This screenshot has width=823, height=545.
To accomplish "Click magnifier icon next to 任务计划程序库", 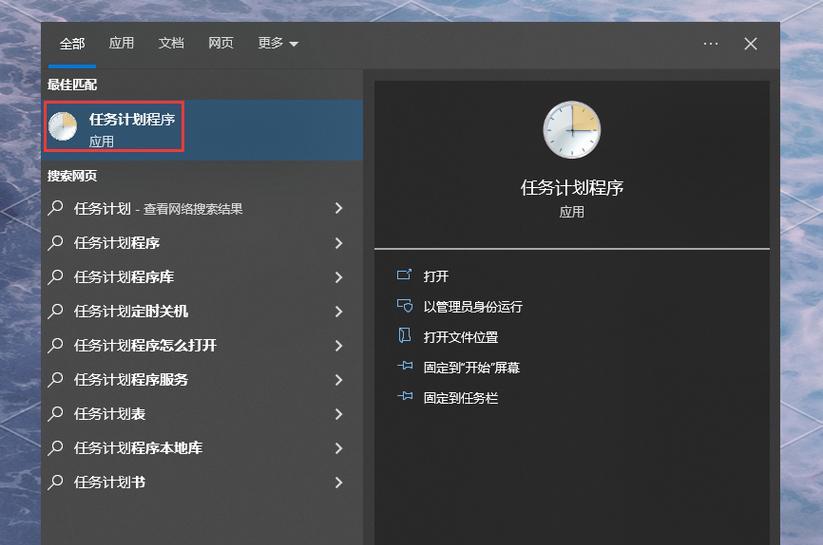I will click(56, 277).
